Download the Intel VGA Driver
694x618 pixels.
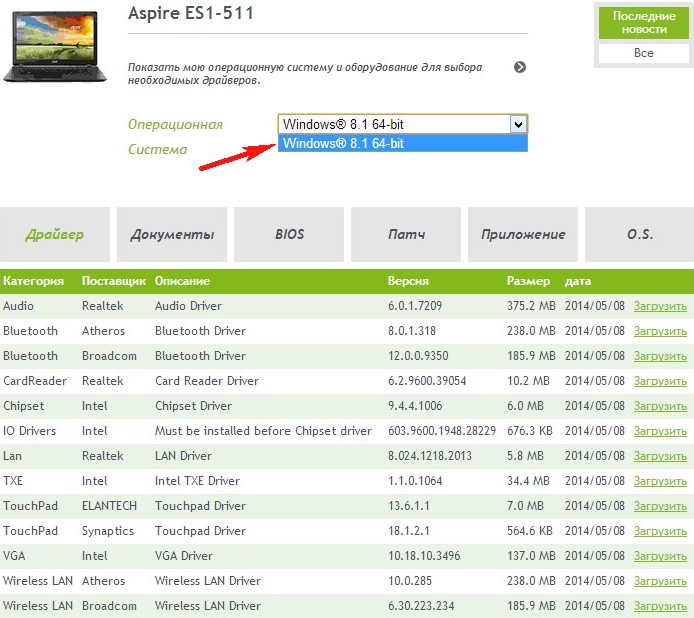tap(660, 556)
